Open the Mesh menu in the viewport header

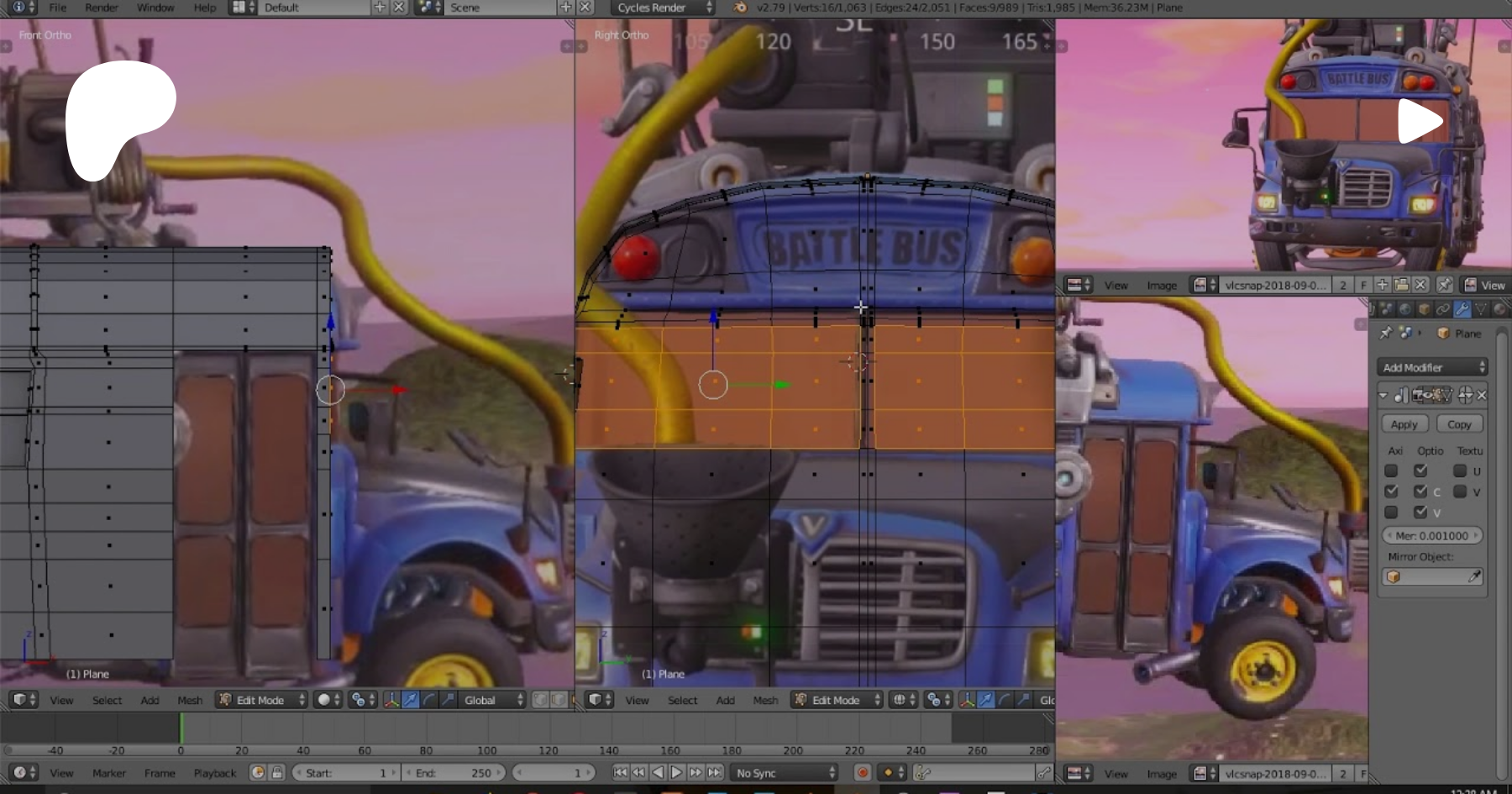(x=191, y=700)
